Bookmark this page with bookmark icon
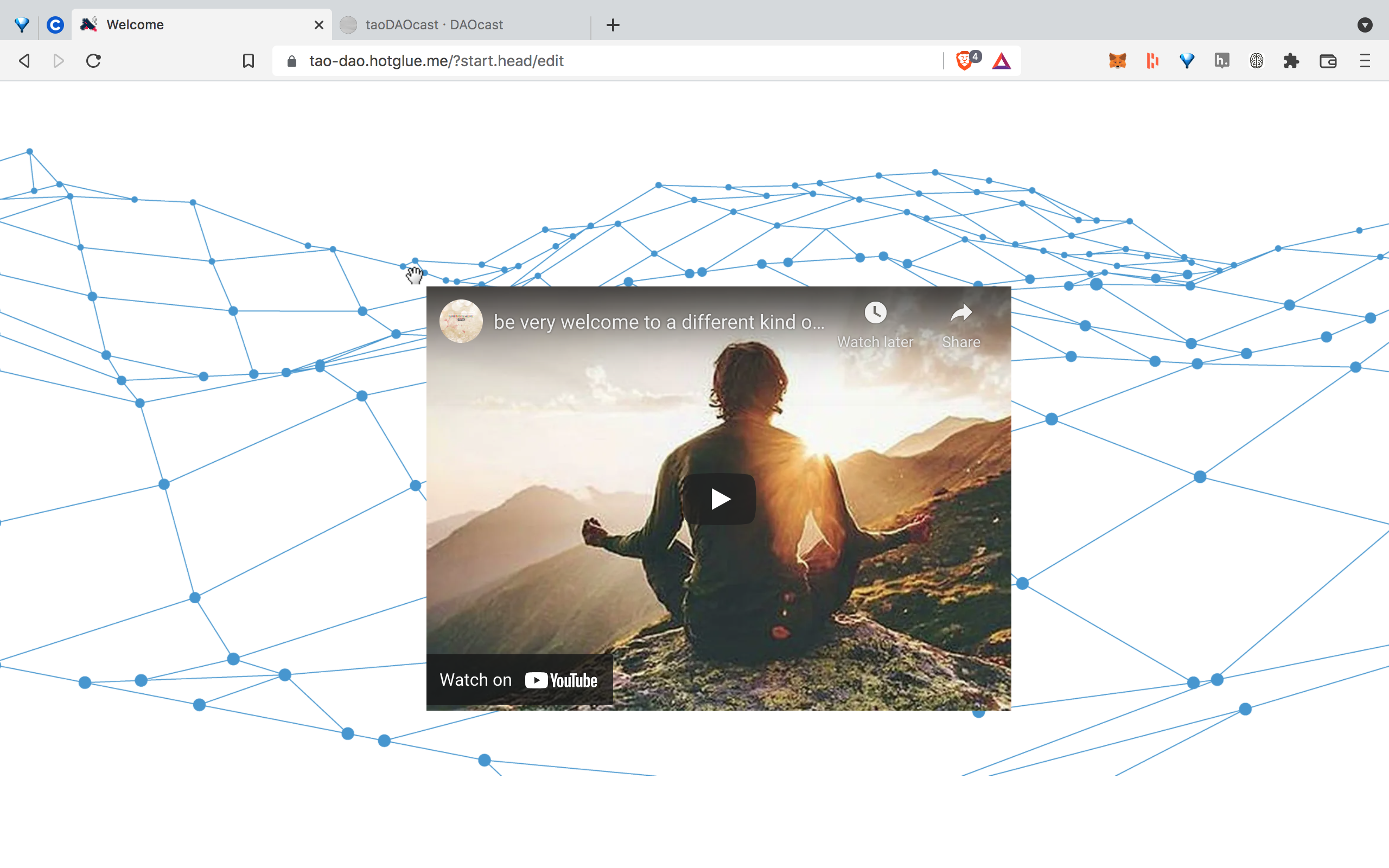Image resolution: width=1389 pixels, height=868 pixels. coord(248,61)
